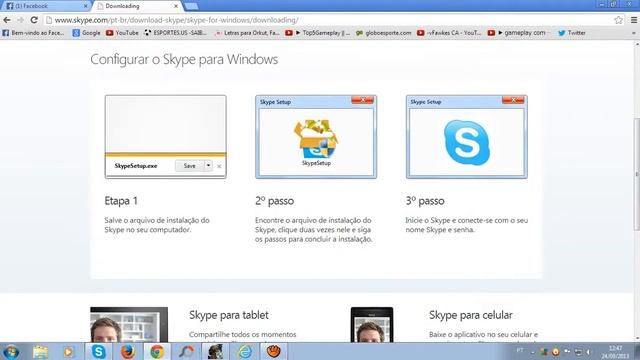
Task: Open the Chrome menu icon
Action: [x=634, y=20]
